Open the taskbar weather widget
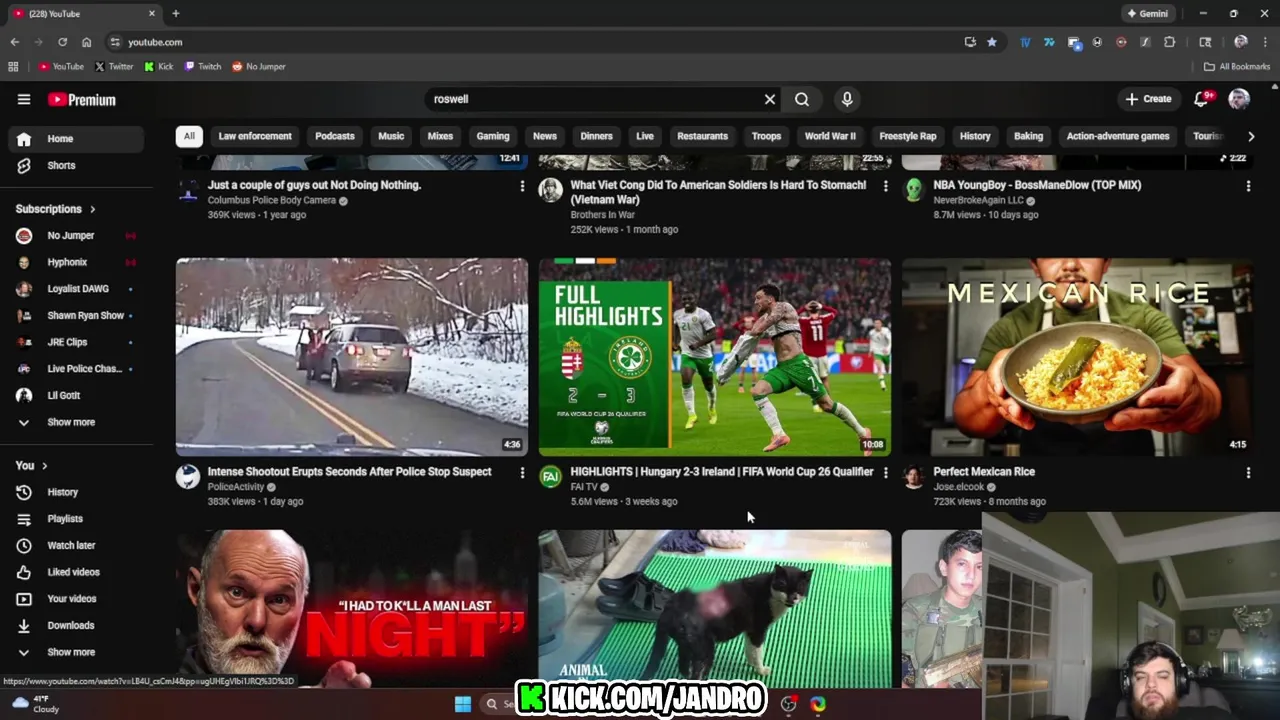The height and width of the screenshot is (720, 1280). pos(36,704)
